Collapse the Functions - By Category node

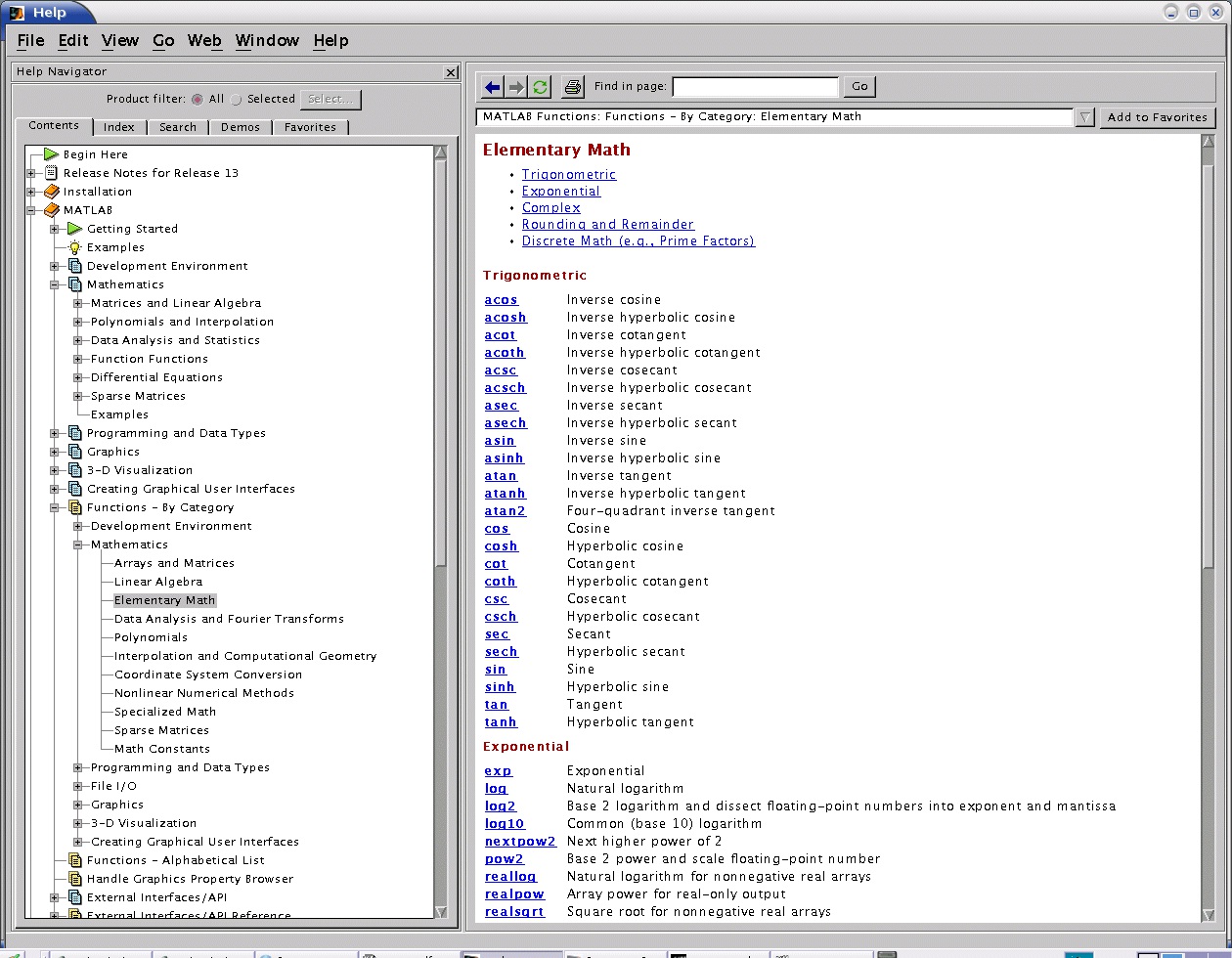click(56, 507)
